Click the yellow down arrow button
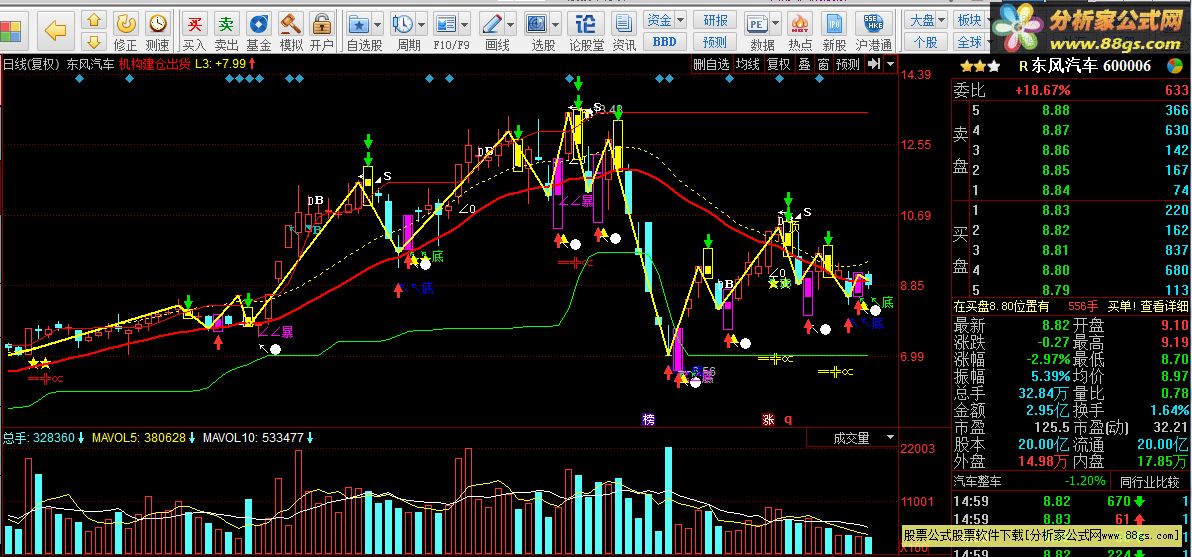The height and width of the screenshot is (557, 1192). pyautogui.click(x=94, y=41)
